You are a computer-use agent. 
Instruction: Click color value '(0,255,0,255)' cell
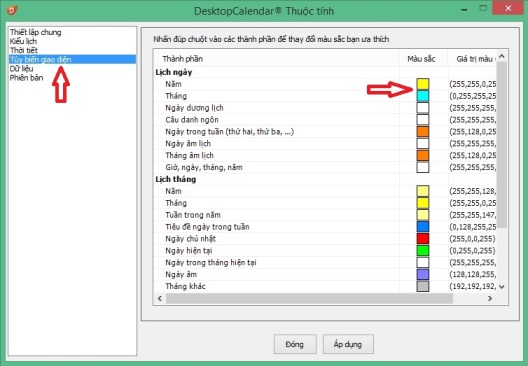tap(472, 251)
